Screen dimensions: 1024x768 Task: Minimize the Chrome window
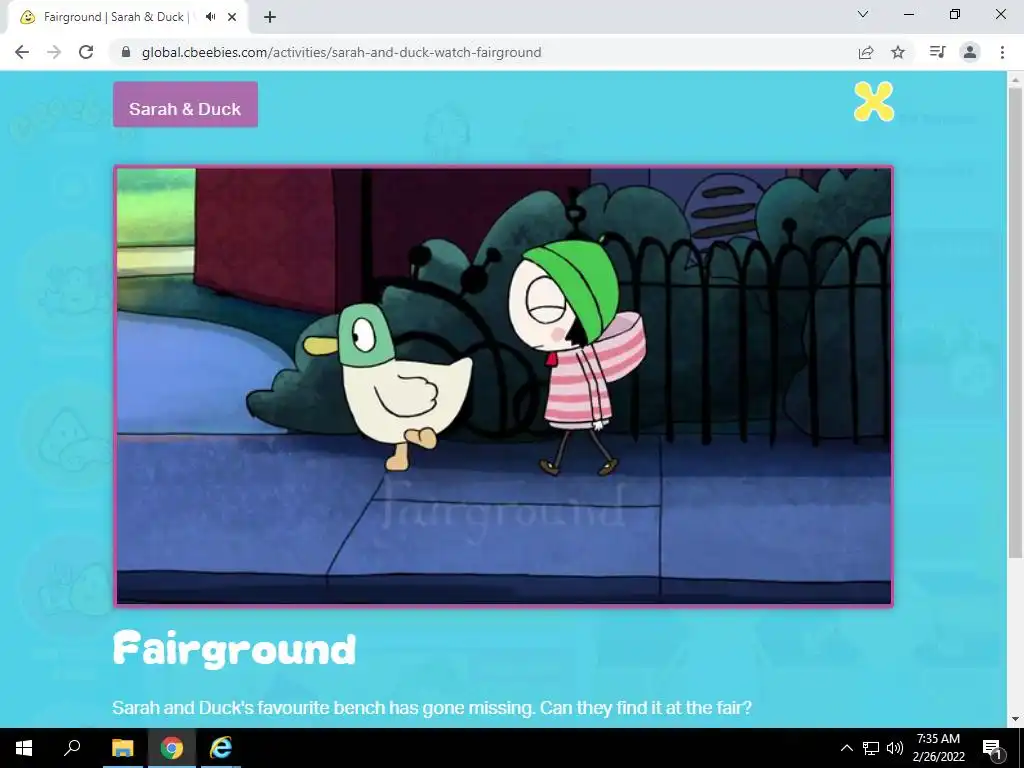pyautogui.click(x=908, y=14)
